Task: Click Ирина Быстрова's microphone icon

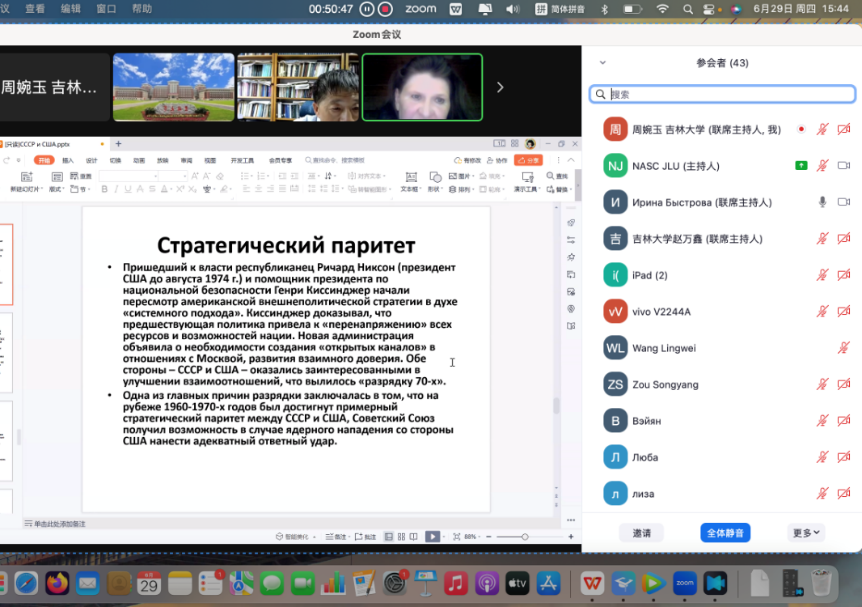Action: (x=822, y=202)
